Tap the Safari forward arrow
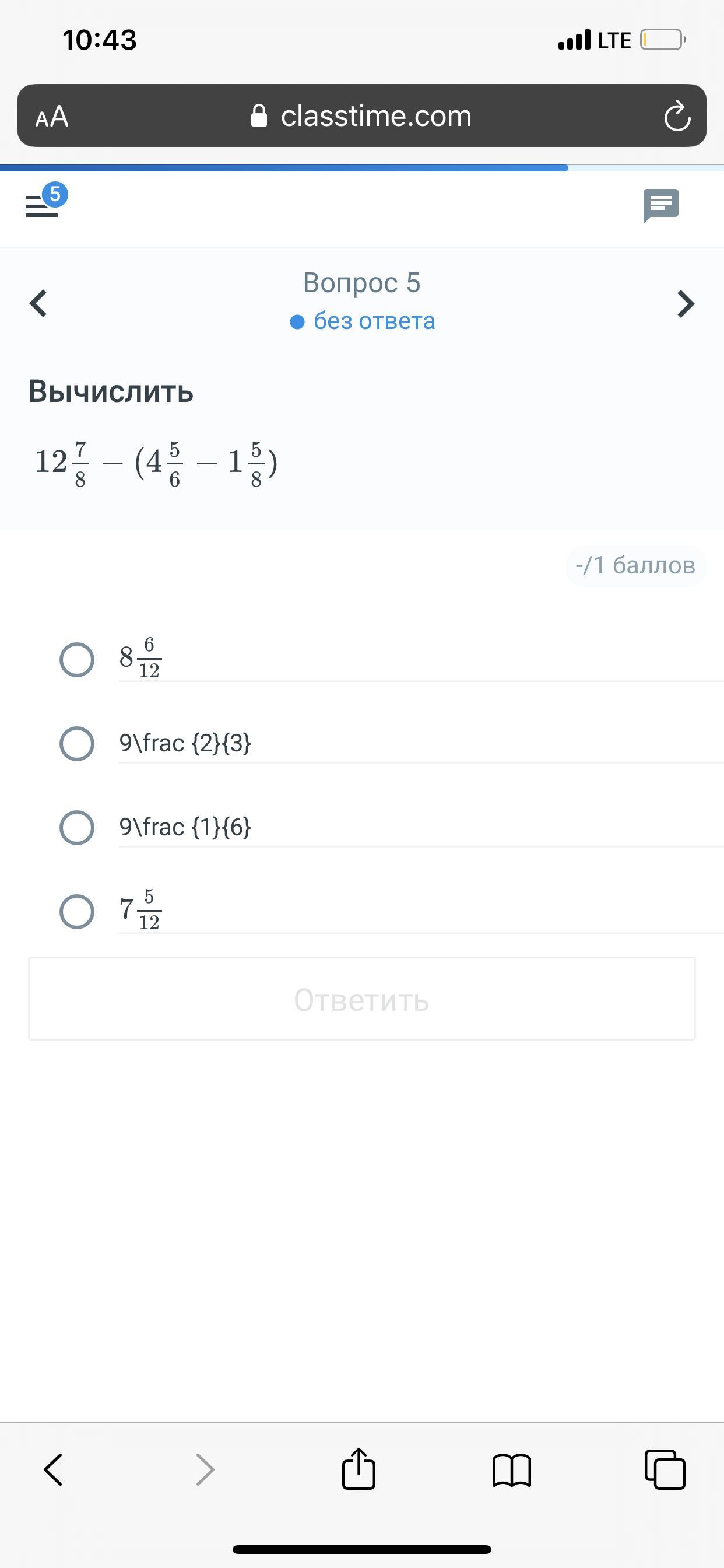 pos(205,1469)
